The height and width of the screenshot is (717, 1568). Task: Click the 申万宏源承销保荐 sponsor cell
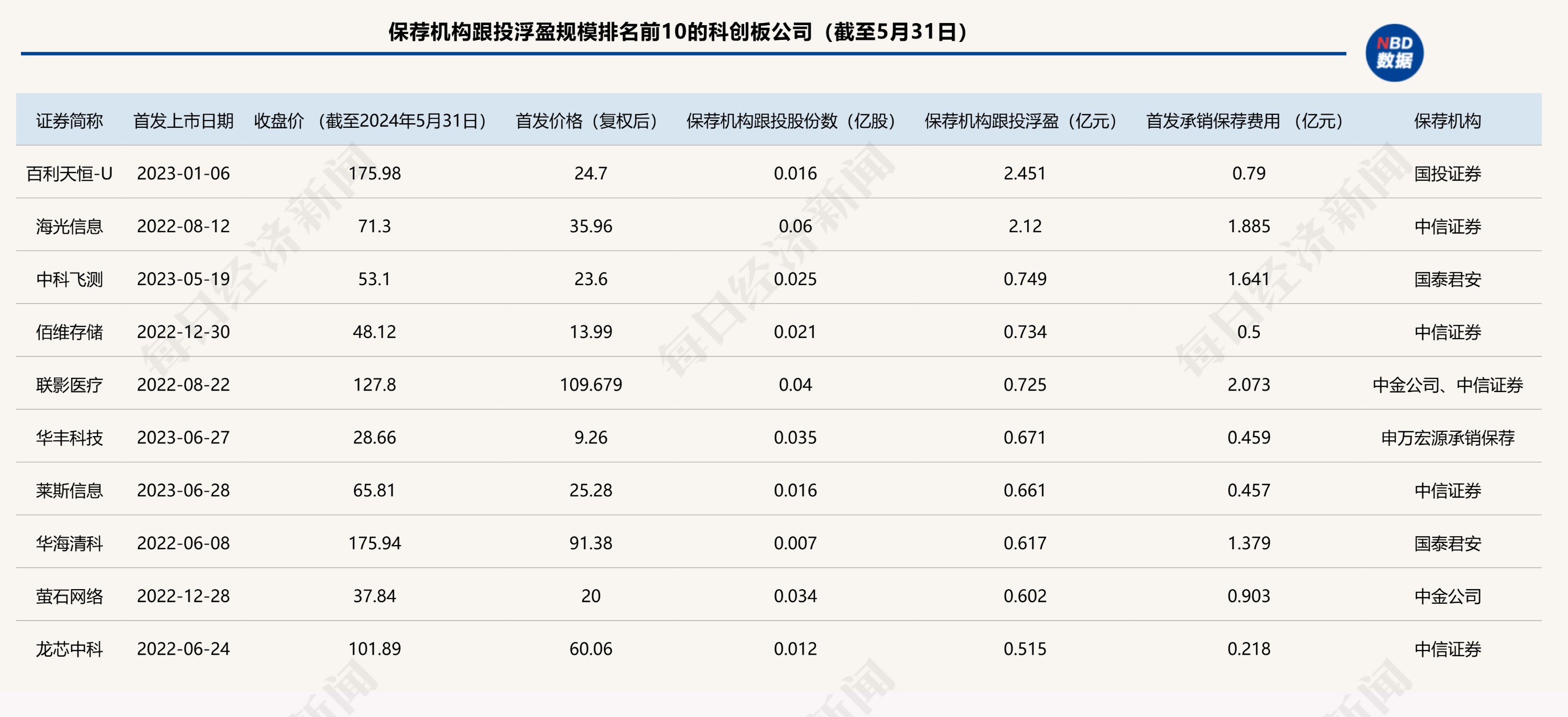pos(1447,438)
